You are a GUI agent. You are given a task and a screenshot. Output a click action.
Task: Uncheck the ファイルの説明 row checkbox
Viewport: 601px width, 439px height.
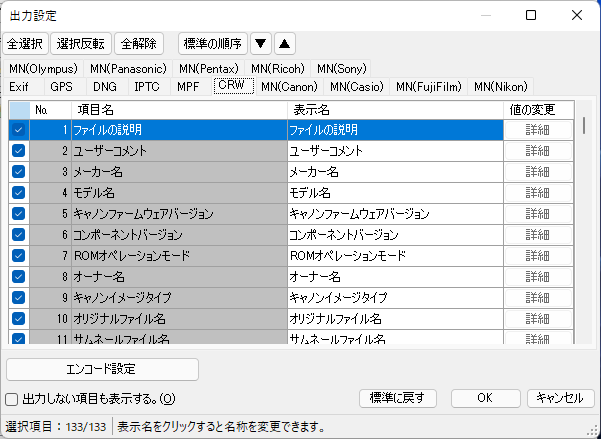click(x=18, y=130)
